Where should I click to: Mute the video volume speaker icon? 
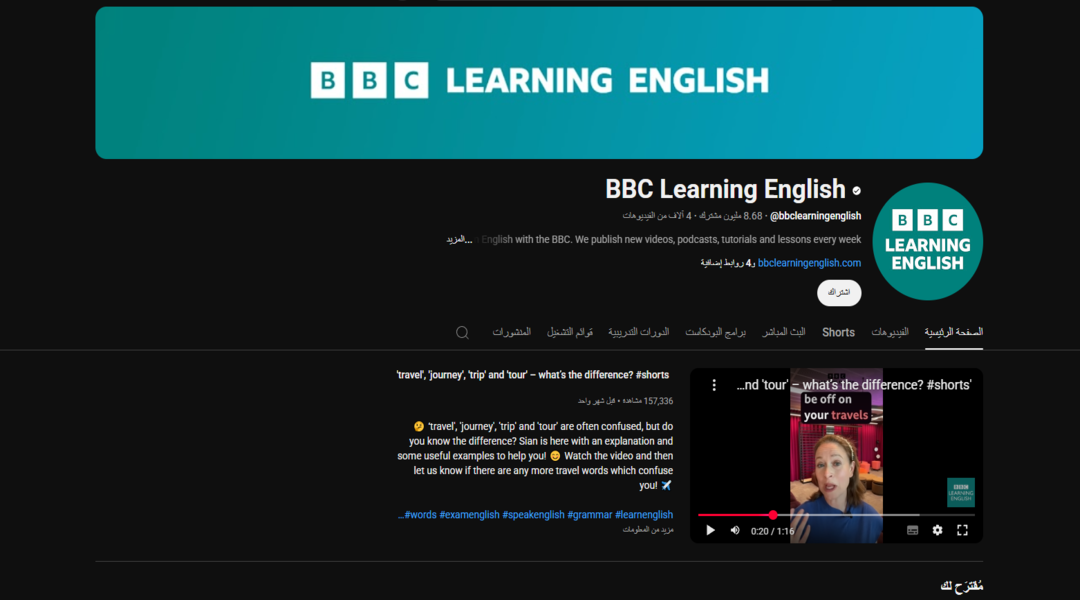[x=735, y=530]
